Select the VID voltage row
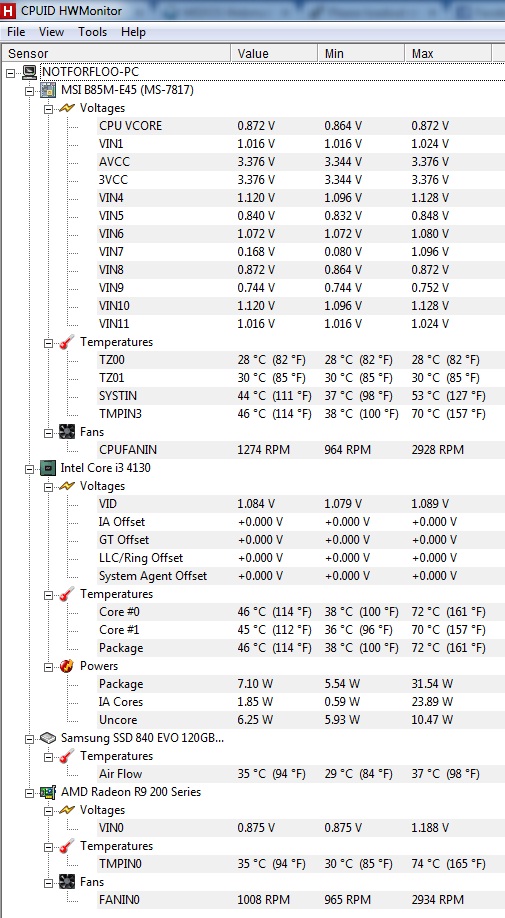505x918 pixels. point(301,503)
